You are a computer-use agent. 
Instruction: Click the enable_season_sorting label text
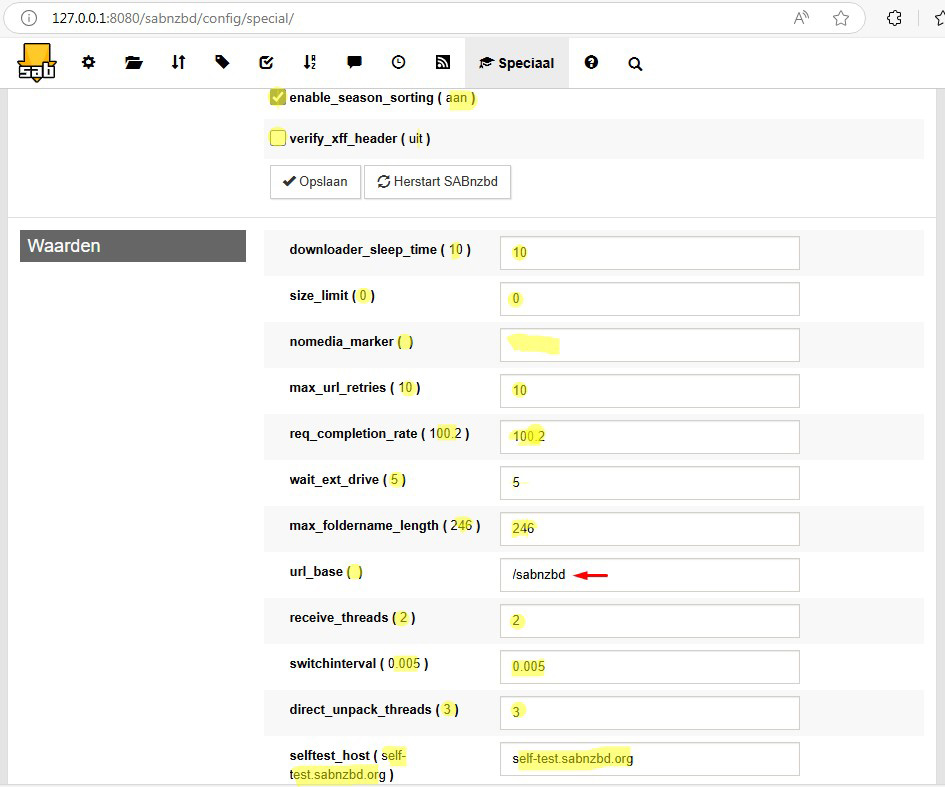pos(382,98)
